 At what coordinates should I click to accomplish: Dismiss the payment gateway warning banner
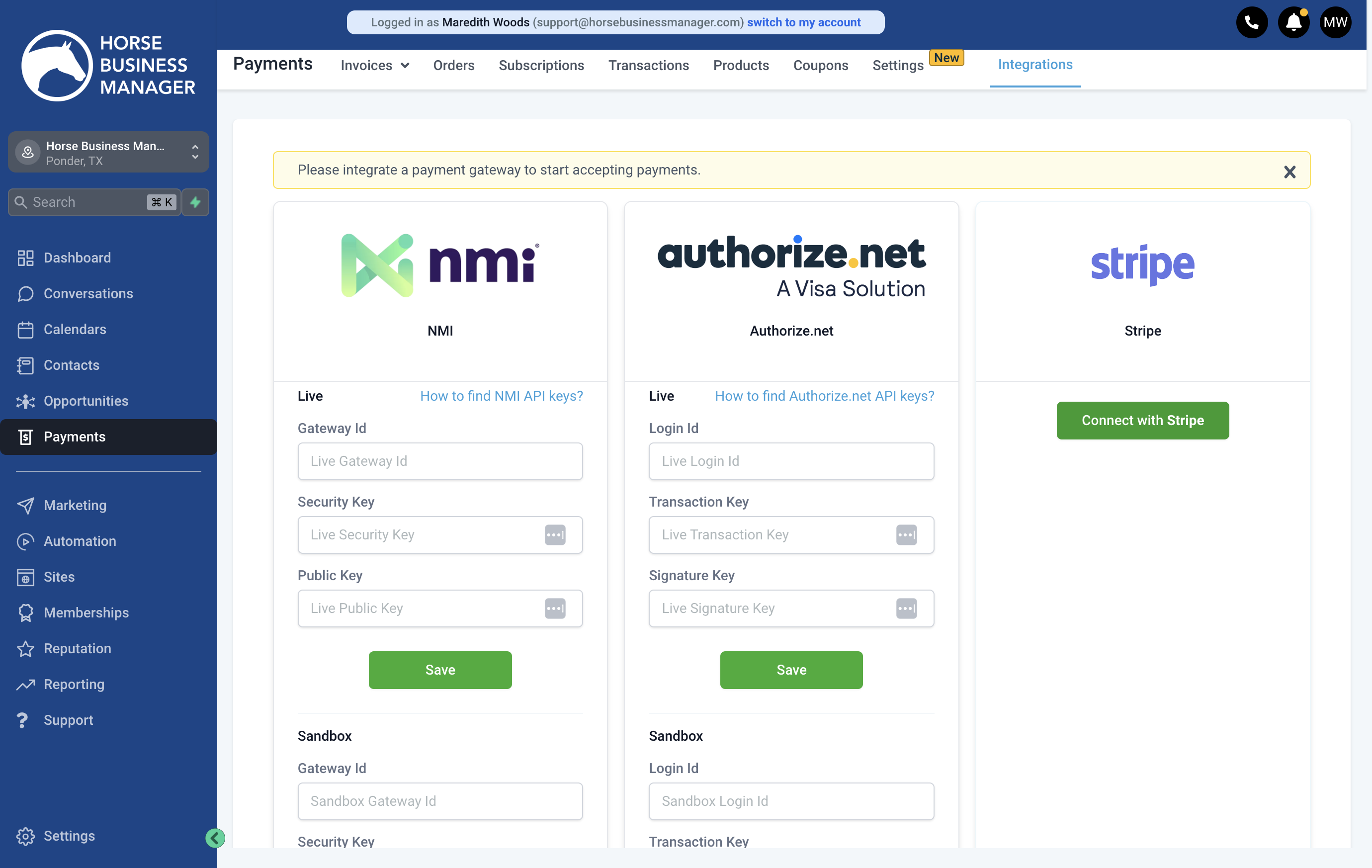tap(1289, 172)
